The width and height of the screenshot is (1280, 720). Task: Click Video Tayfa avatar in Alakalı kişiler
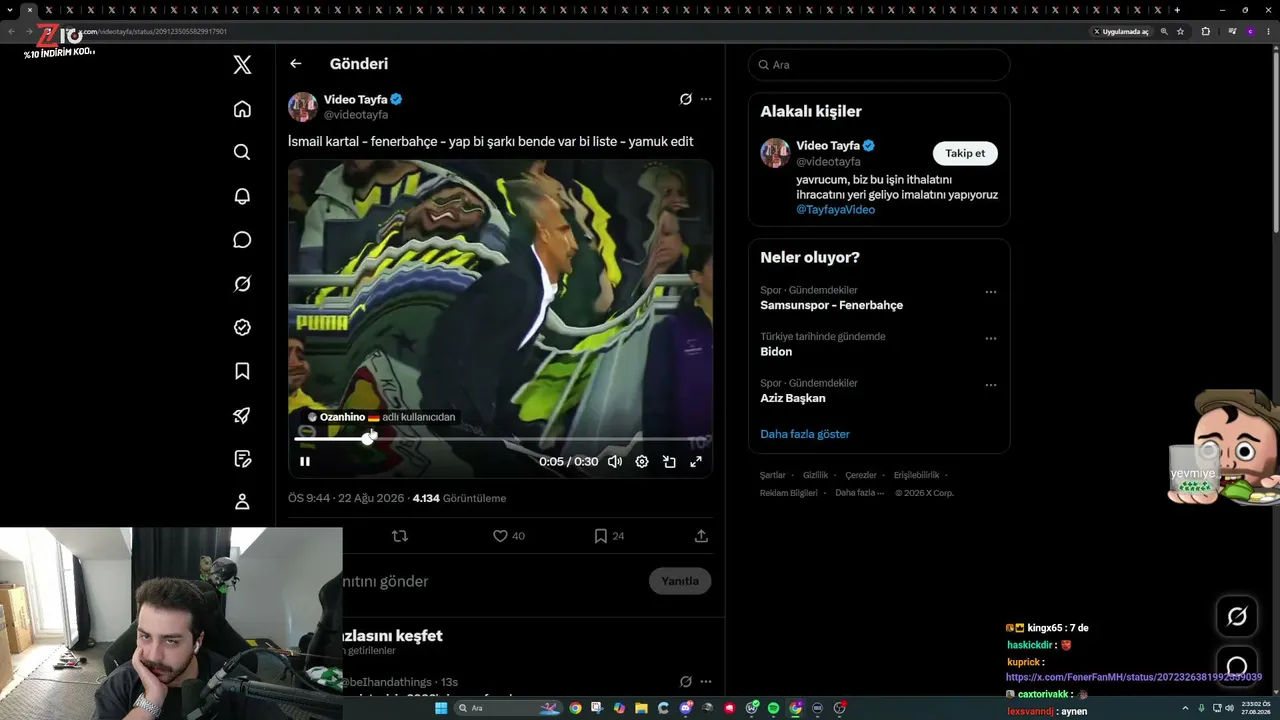pyautogui.click(x=775, y=153)
